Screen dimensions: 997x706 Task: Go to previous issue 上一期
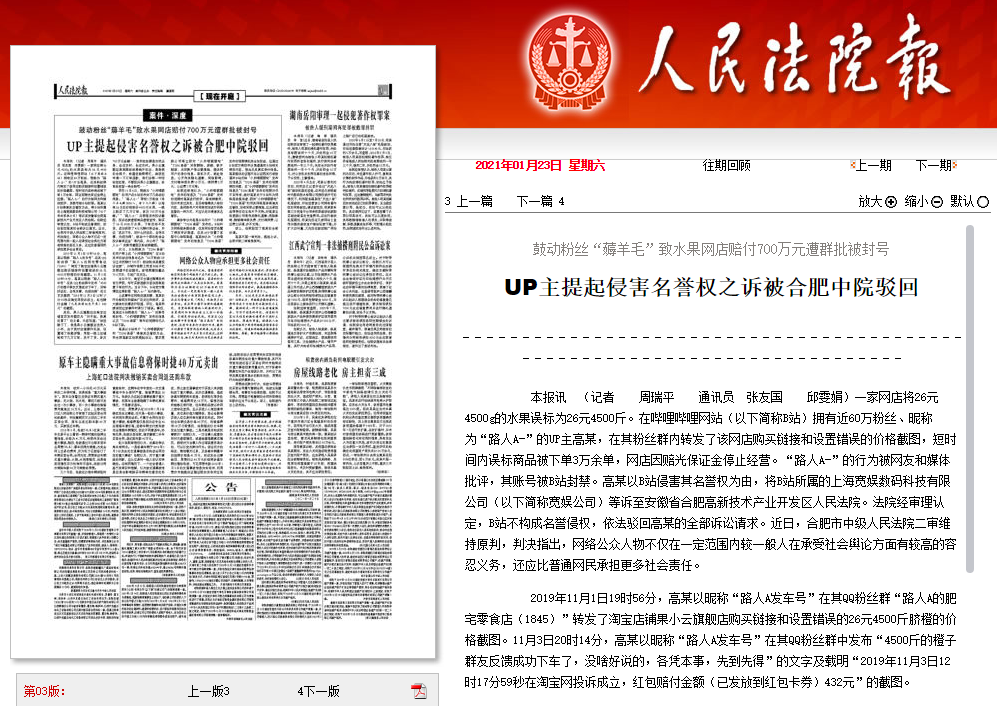pos(872,165)
